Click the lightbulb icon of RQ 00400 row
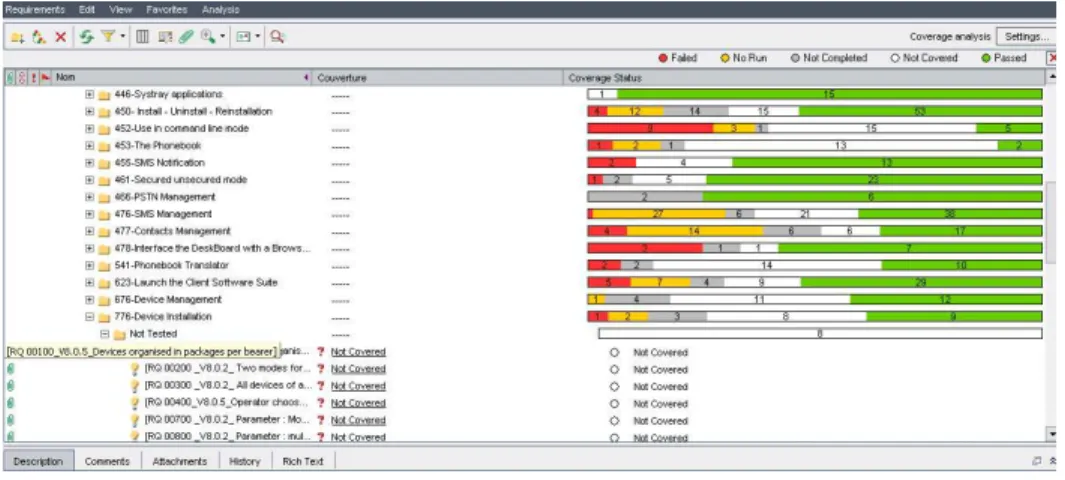This screenshot has width=1065, height=480. click(134, 403)
